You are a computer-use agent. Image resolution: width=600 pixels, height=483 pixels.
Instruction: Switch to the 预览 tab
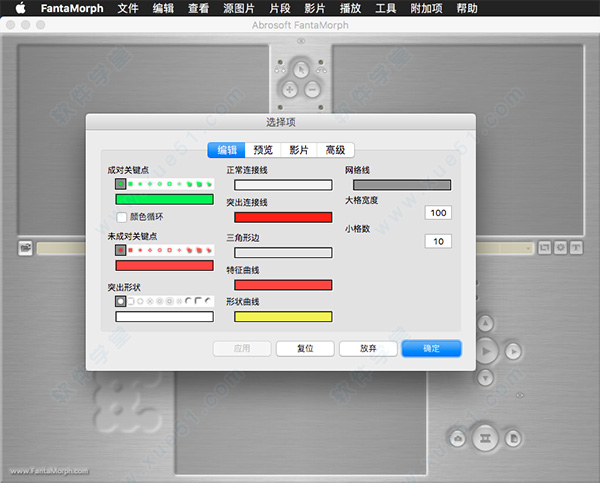(x=263, y=150)
